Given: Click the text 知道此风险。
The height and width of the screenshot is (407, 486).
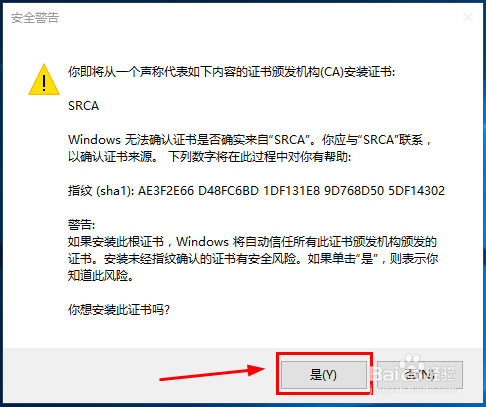Looking at the screenshot, I should point(101,276).
